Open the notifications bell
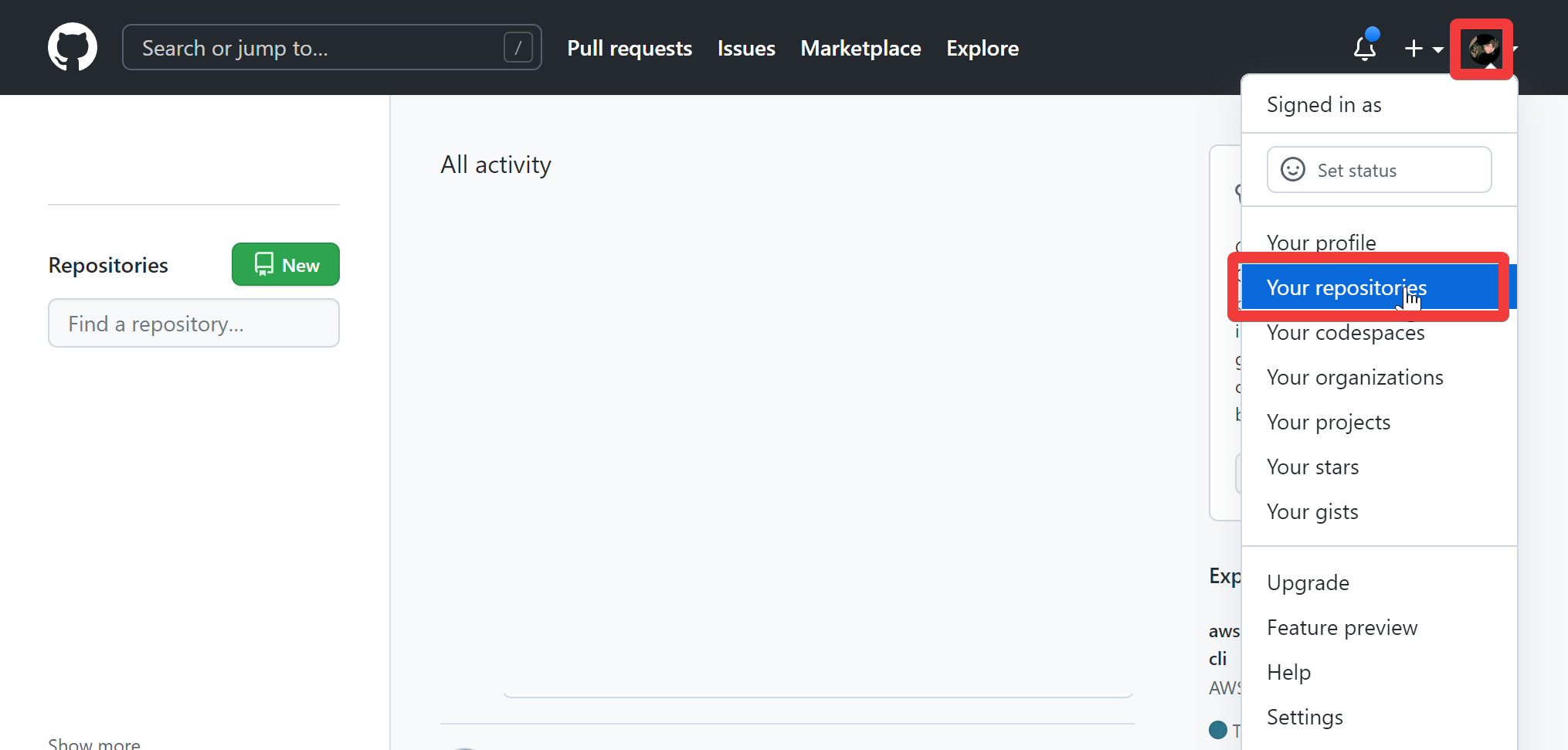Image resolution: width=1568 pixels, height=750 pixels. 1365,49
